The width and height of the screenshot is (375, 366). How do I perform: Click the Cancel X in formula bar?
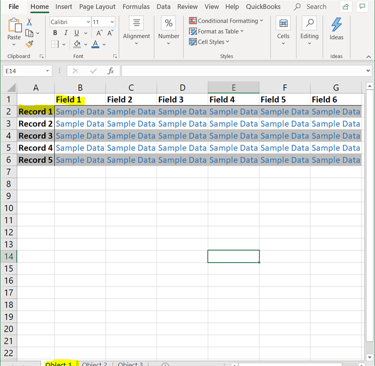point(76,71)
